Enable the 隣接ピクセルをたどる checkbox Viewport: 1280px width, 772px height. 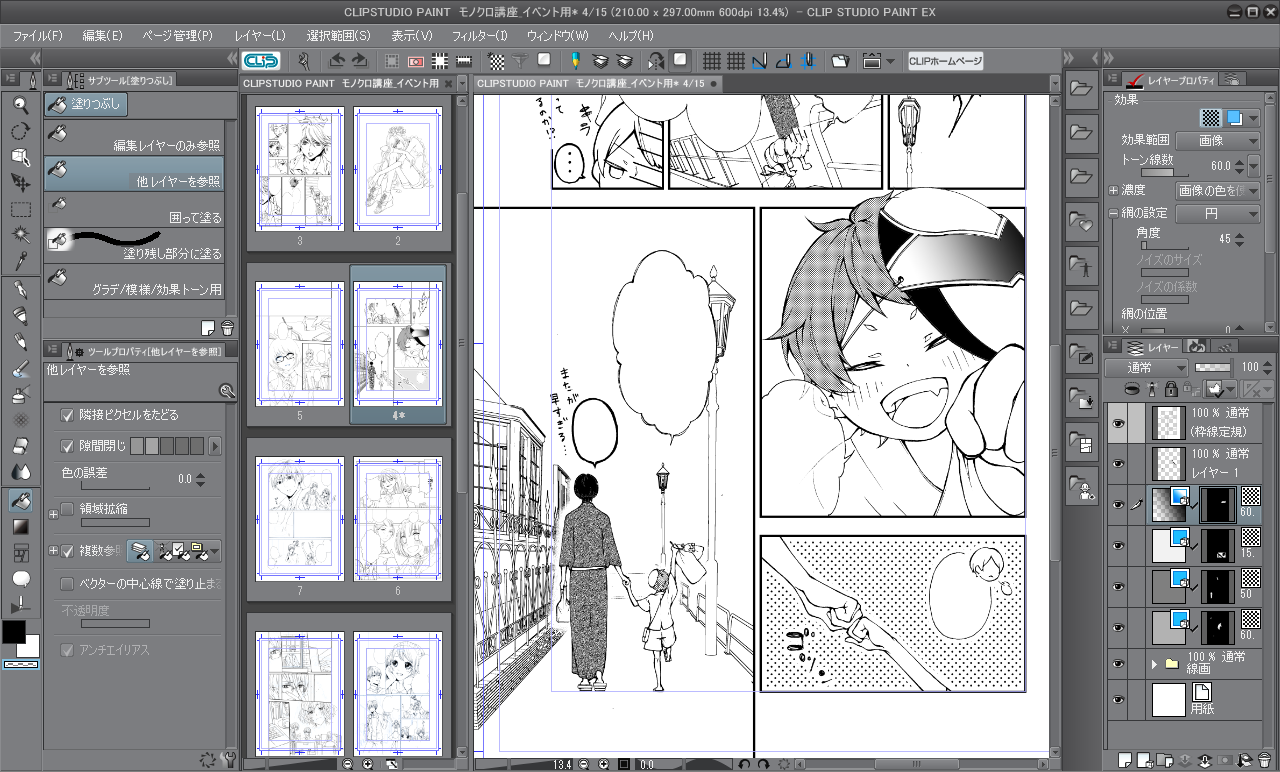click(x=67, y=415)
